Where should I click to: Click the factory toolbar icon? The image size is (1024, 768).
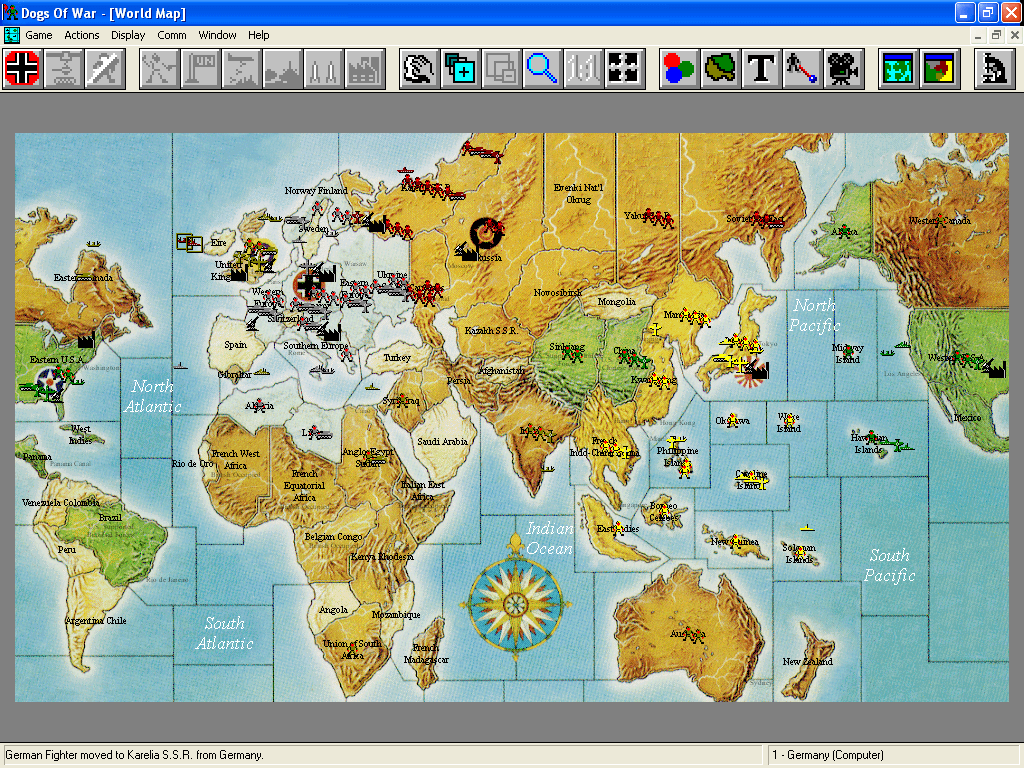pyautogui.click(x=364, y=69)
